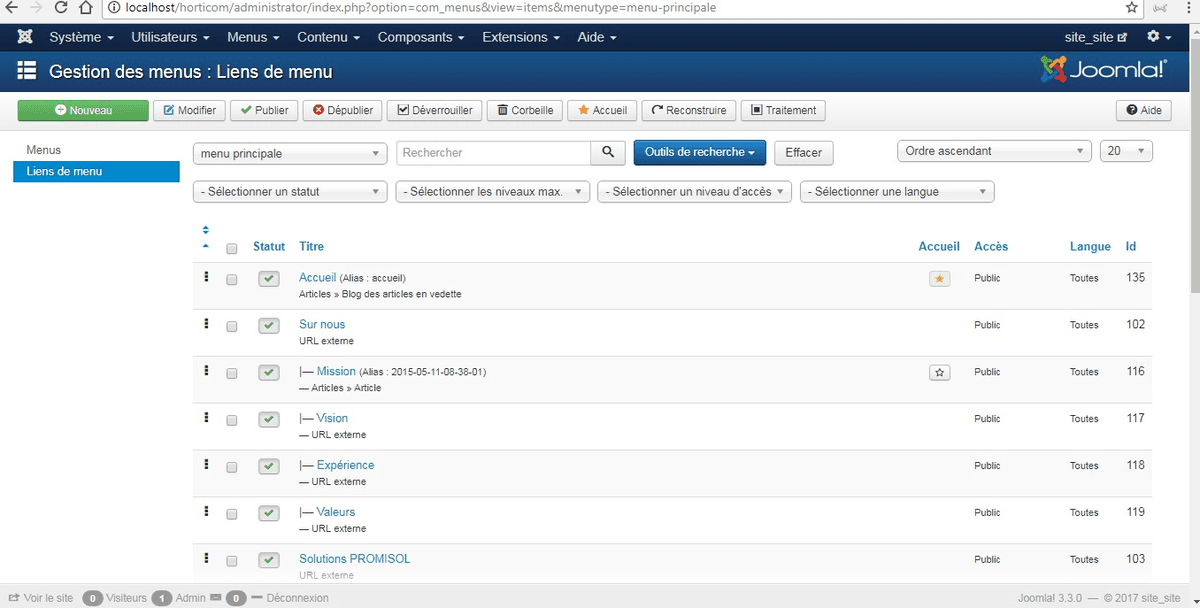Viewport: 1200px width, 608px height.
Task: Tick the checkbox for Expérience row
Action: (x=232, y=467)
